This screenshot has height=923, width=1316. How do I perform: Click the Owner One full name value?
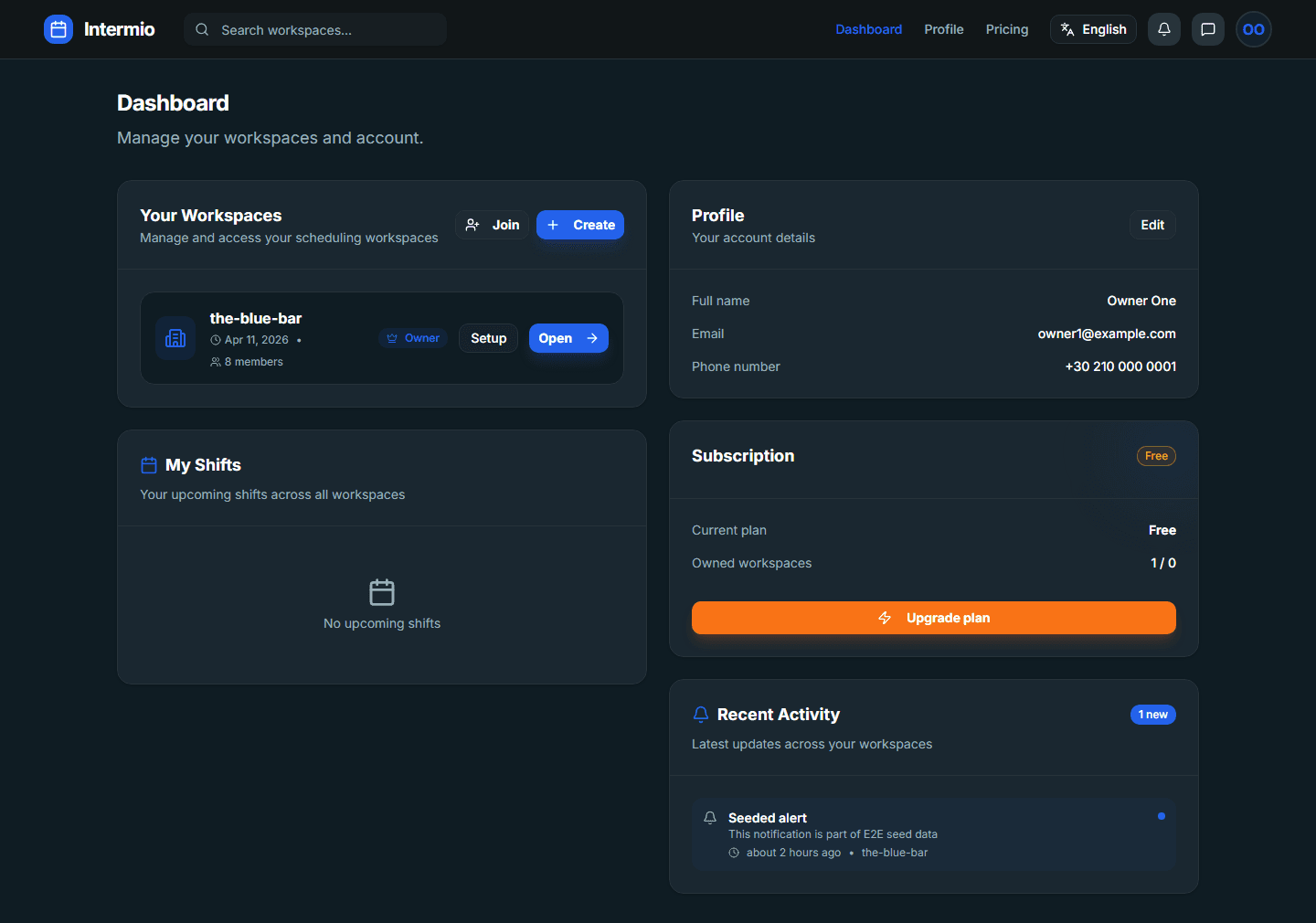[1141, 301]
